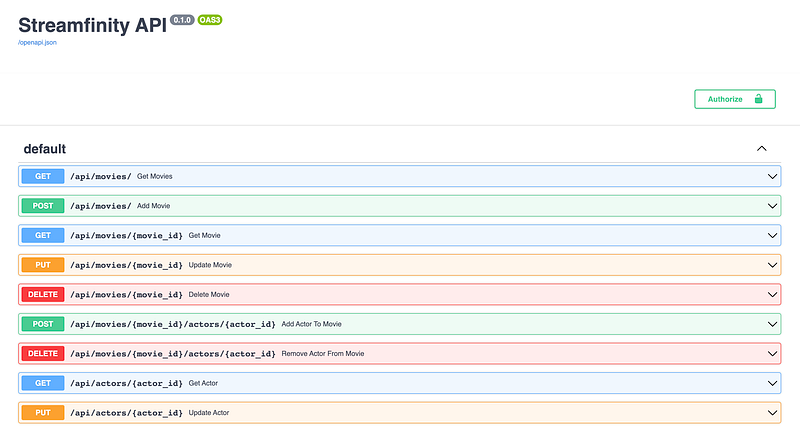Image resolution: width=800 pixels, height=426 pixels.
Task: Expand the Add Movie row chevron
Action: coord(772,206)
